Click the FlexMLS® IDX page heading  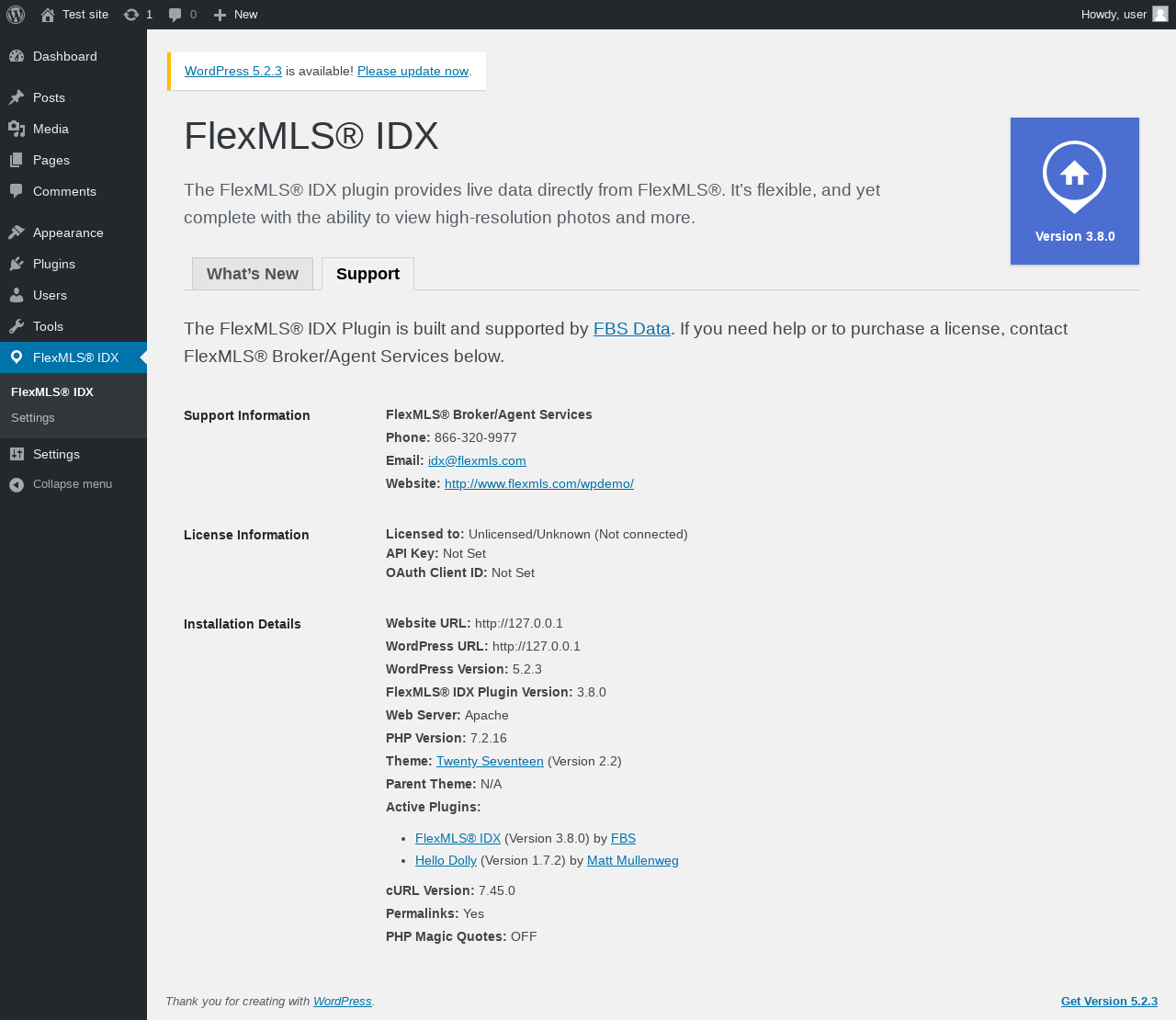click(x=311, y=136)
